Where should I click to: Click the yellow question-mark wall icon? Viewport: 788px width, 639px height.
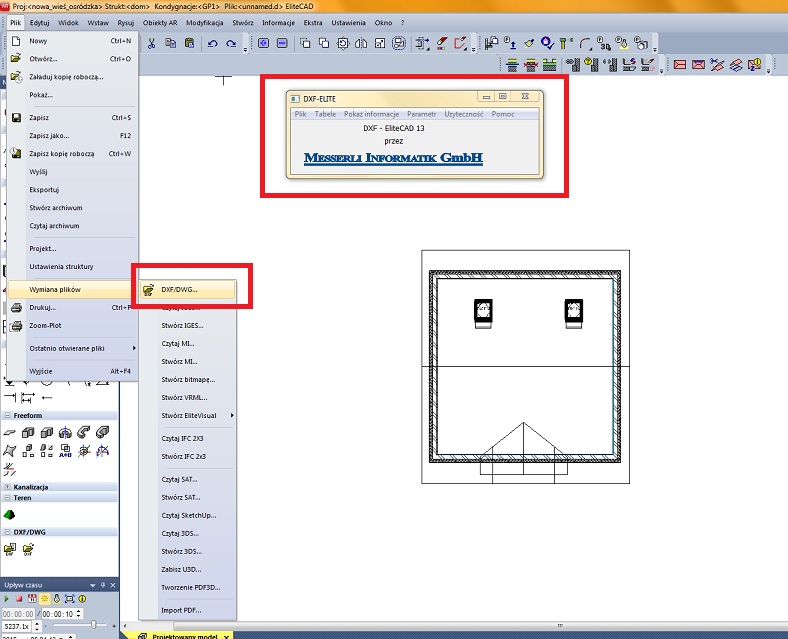point(592,64)
